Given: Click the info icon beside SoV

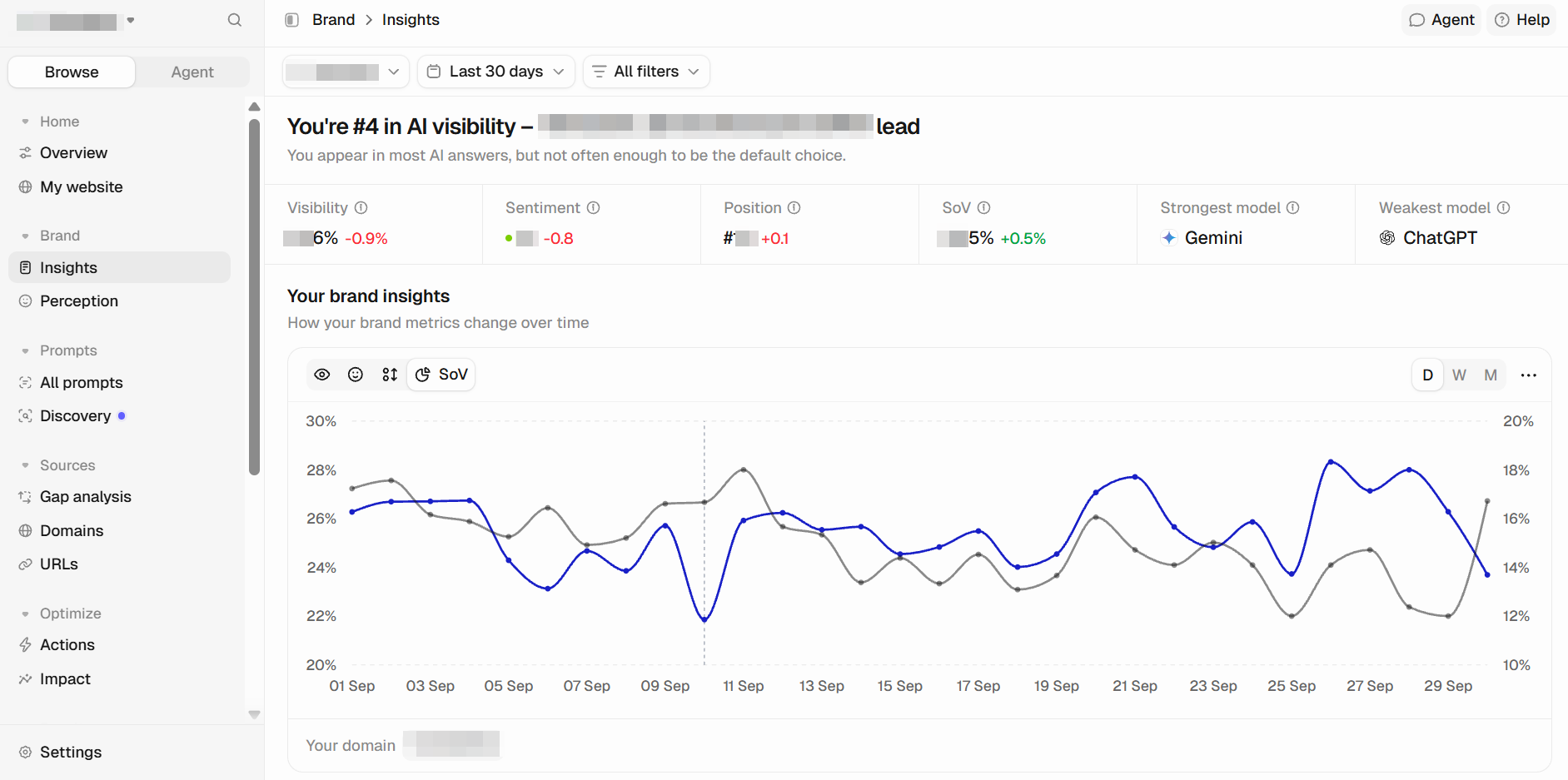Looking at the screenshot, I should [x=983, y=208].
